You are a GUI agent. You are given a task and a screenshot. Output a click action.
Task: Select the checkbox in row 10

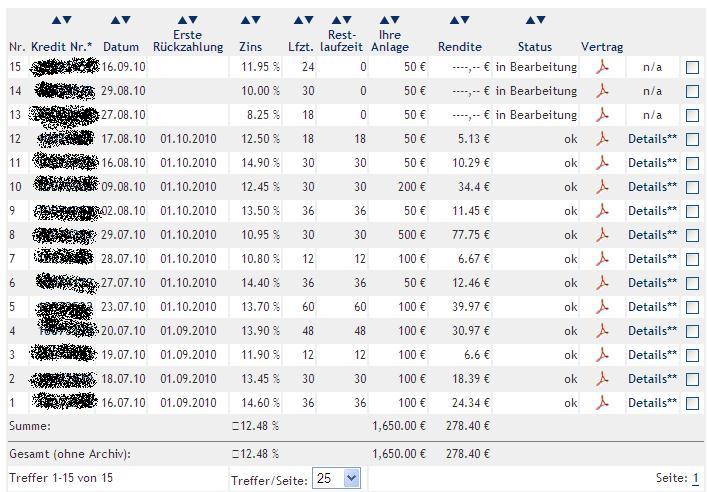pyautogui.click(x=692, y=187)
